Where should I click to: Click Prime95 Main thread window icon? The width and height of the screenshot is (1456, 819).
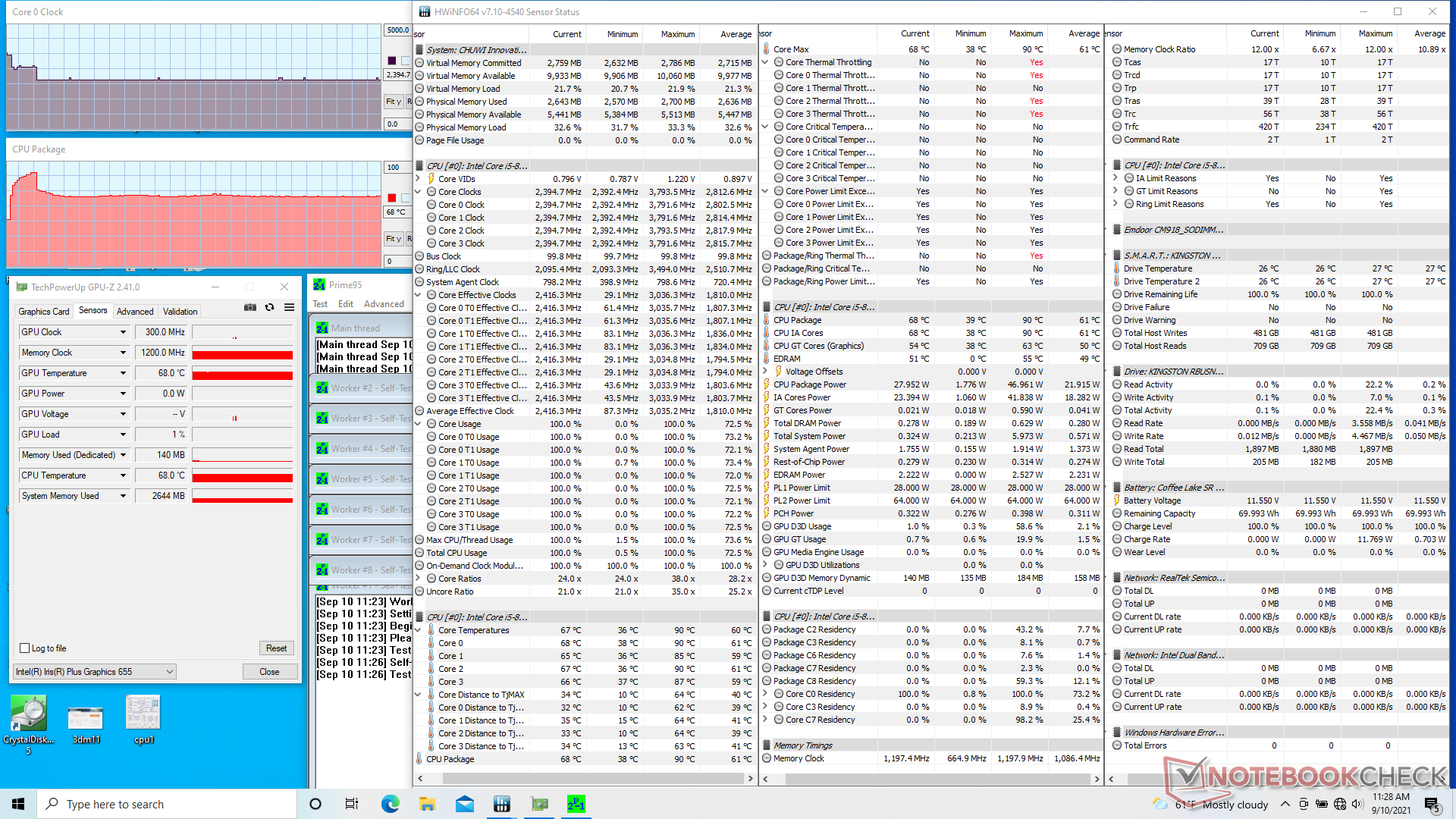(322, 328)
